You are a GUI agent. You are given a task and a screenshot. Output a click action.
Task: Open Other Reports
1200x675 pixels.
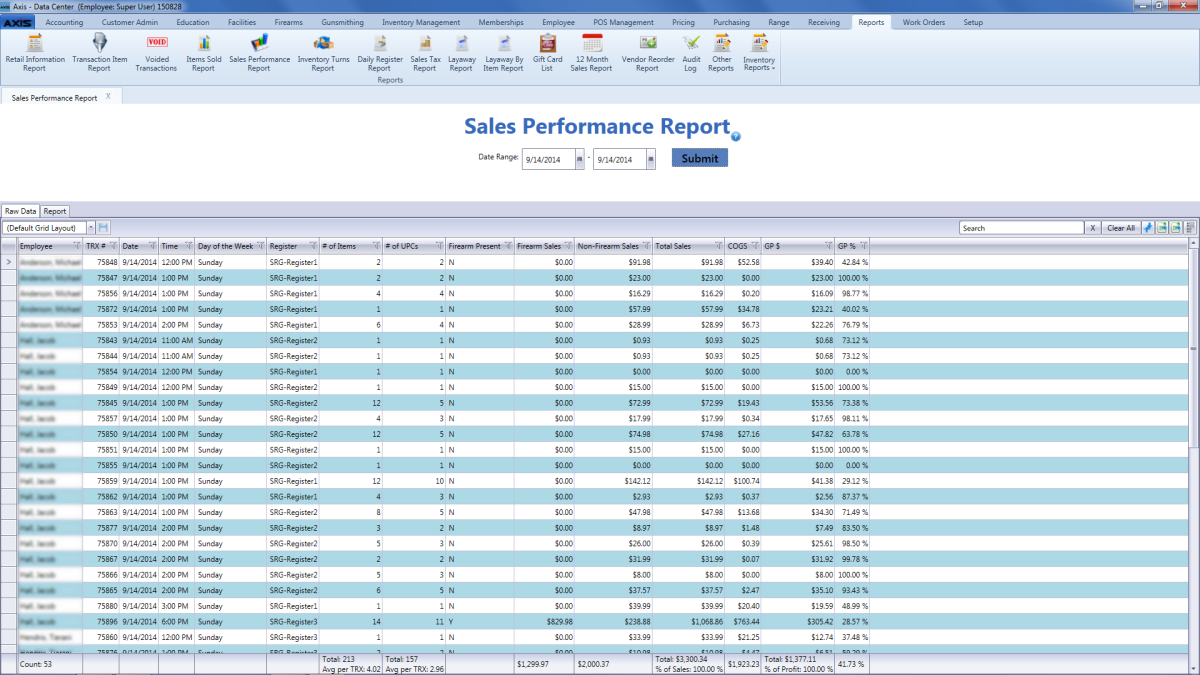pyautogui.click(x=721, y=52)
